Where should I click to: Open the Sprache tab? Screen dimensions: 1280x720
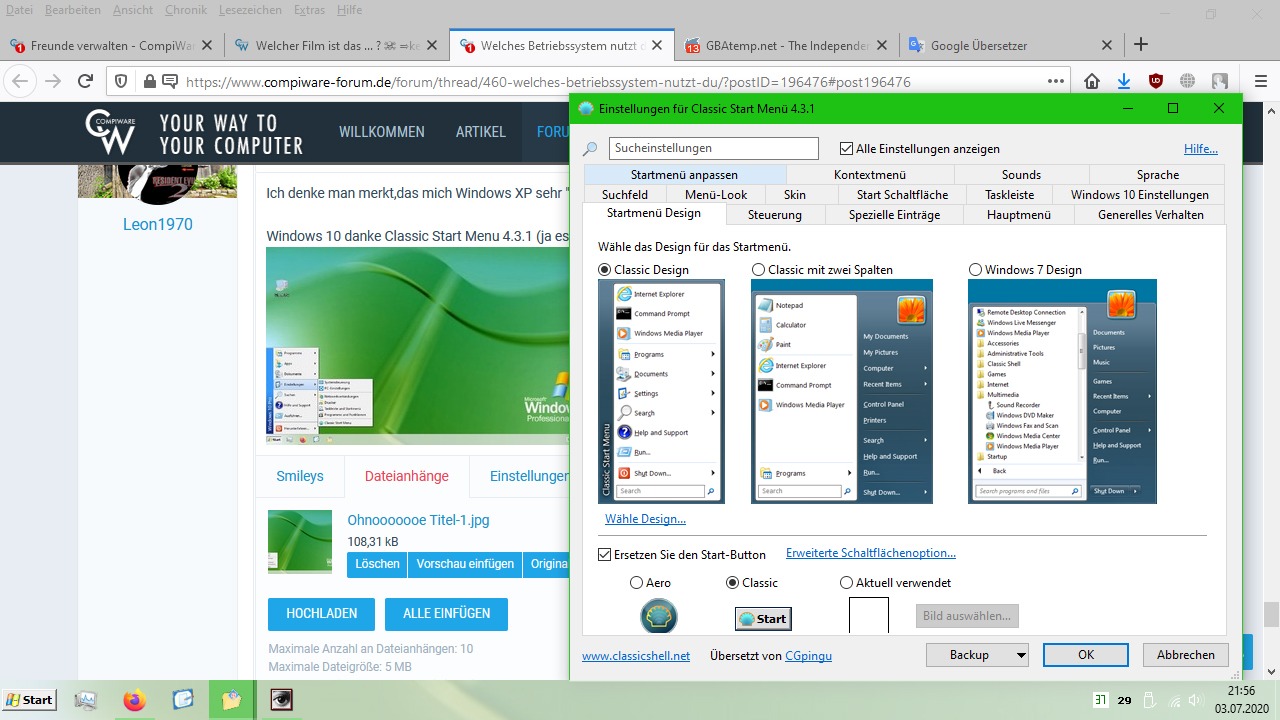1158,175
